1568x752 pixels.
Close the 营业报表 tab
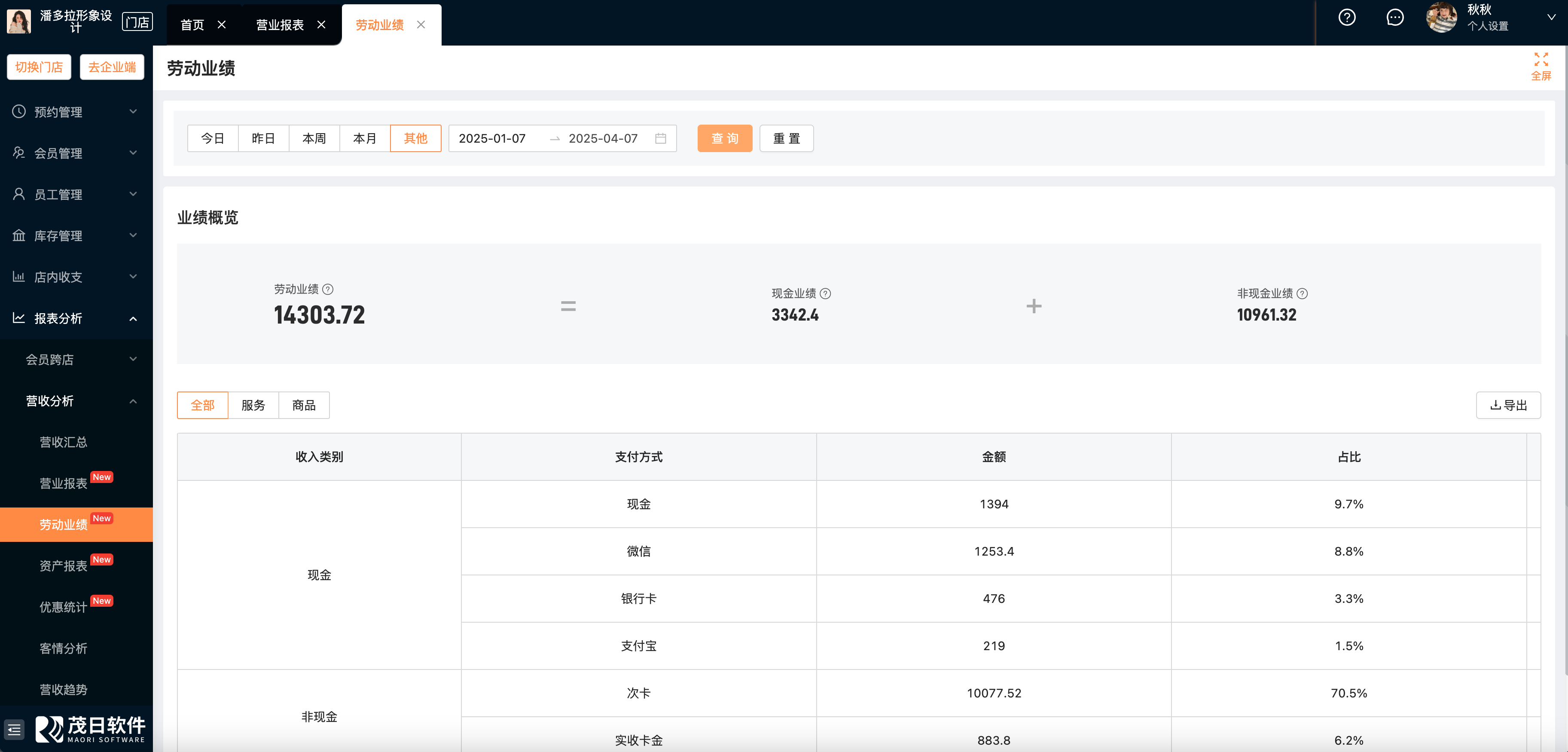(321, 24)
